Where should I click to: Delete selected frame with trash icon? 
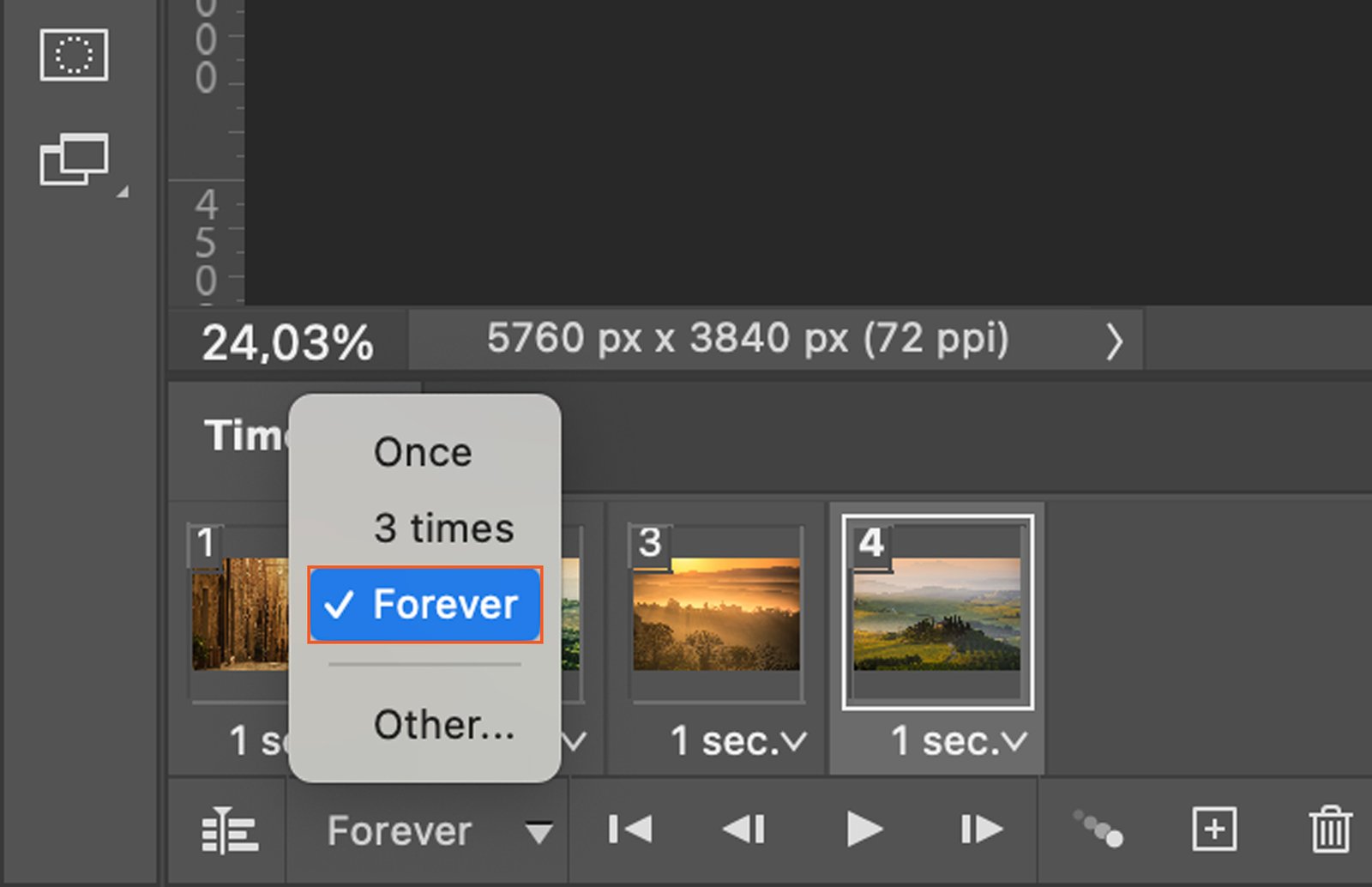1330,830
